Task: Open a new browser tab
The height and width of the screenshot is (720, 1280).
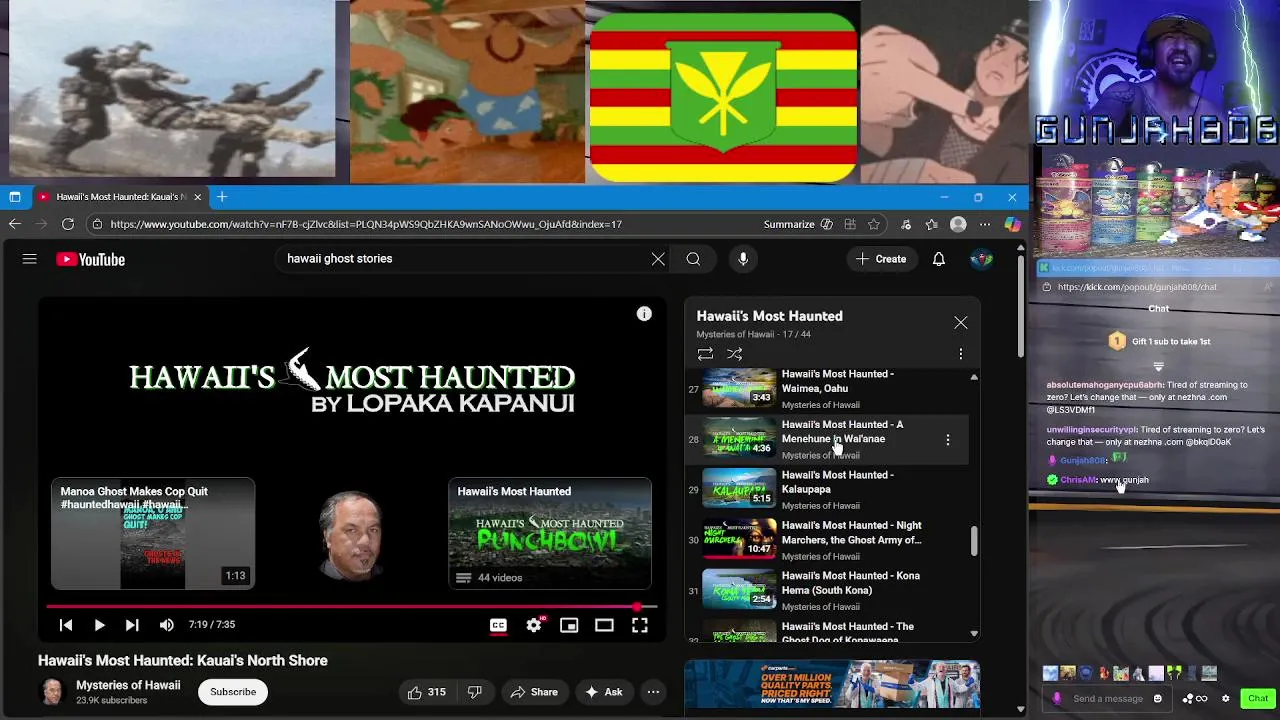Action: [x=222, y=197]
